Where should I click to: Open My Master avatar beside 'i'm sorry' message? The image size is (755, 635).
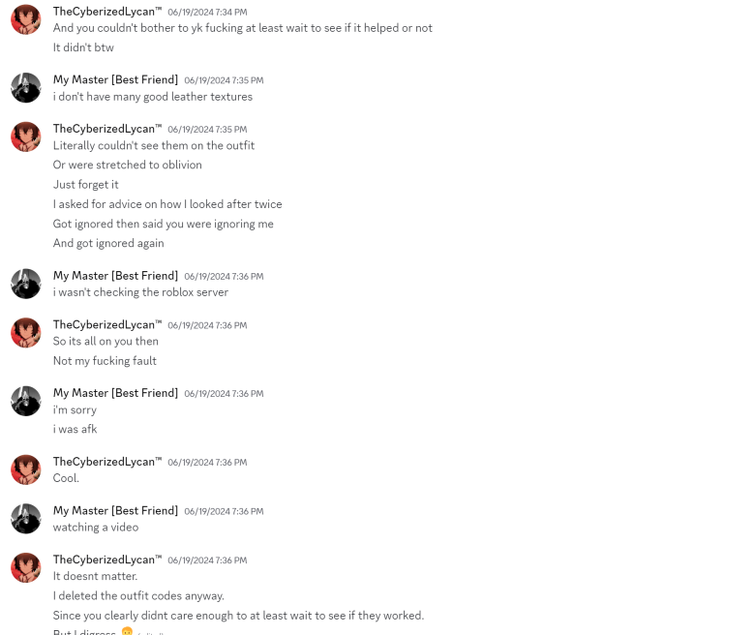coord(26,401)
